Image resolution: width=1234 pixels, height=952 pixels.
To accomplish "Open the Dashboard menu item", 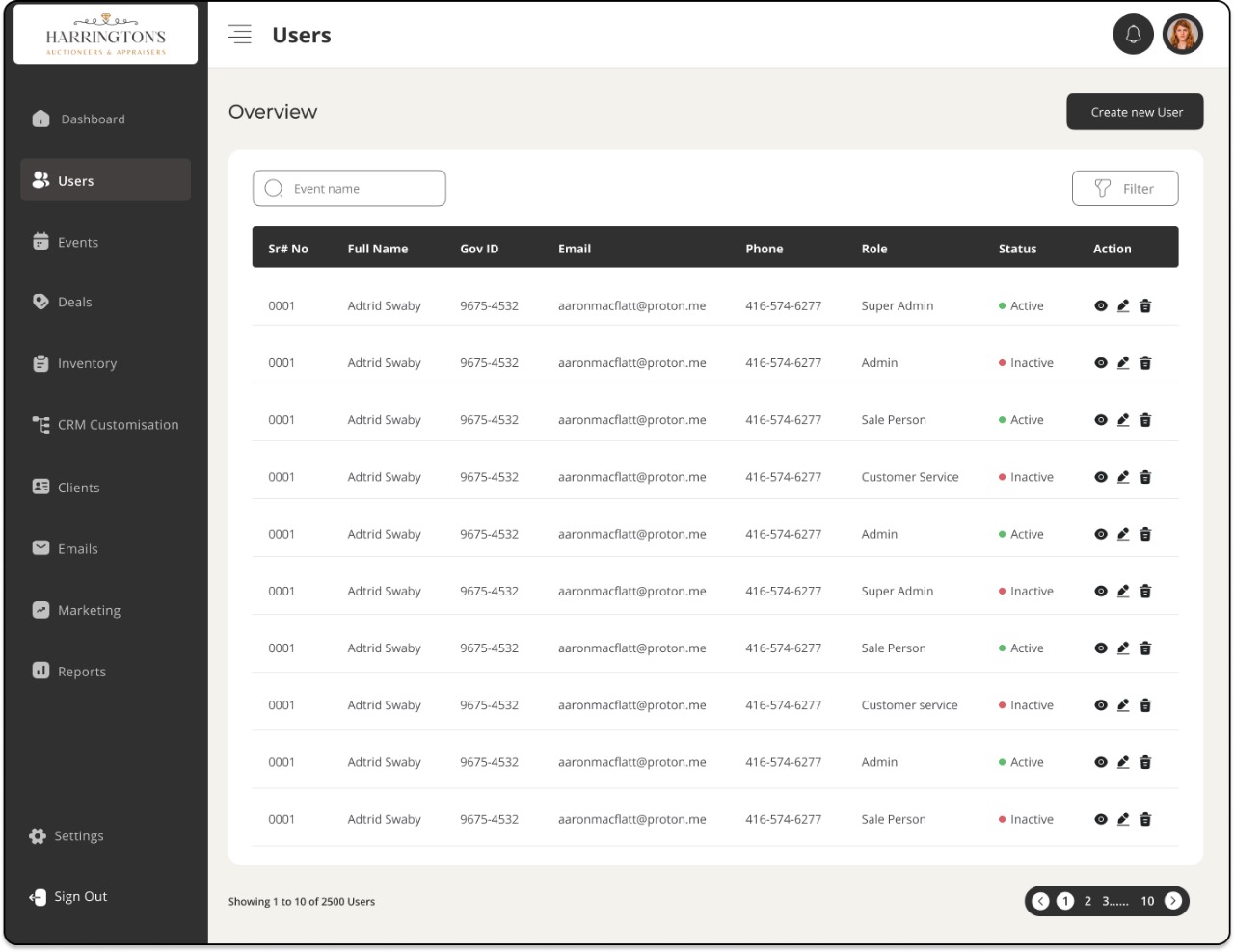I will pyautogui.click(x=93, y=119).
